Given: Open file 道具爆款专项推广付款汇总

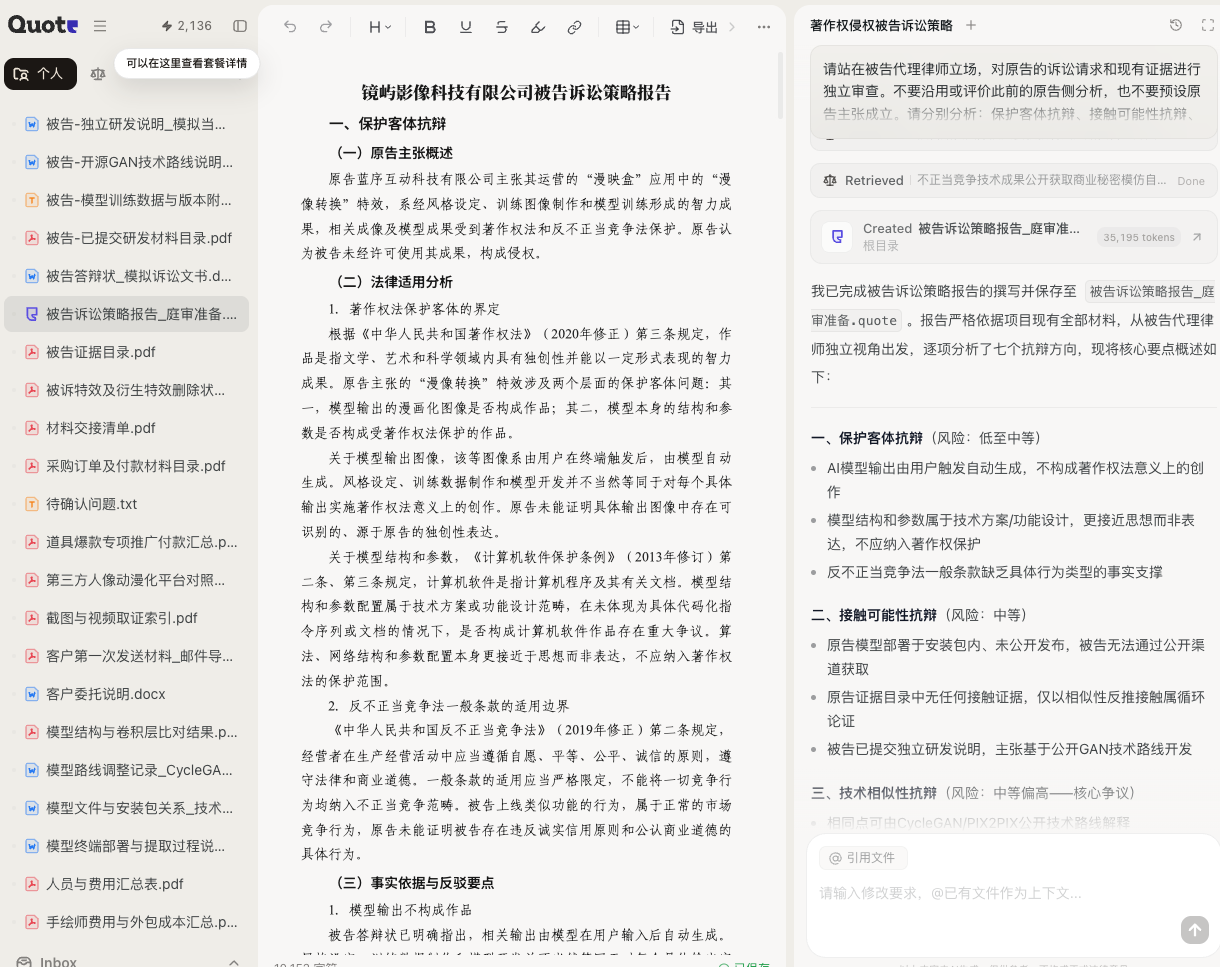Looking at the screenshot, I should point(126,542).
